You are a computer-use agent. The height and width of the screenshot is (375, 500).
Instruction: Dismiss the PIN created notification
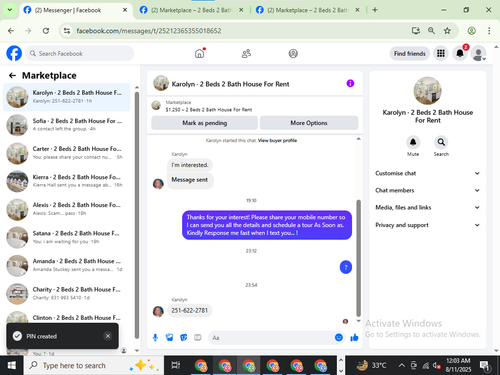108,336
